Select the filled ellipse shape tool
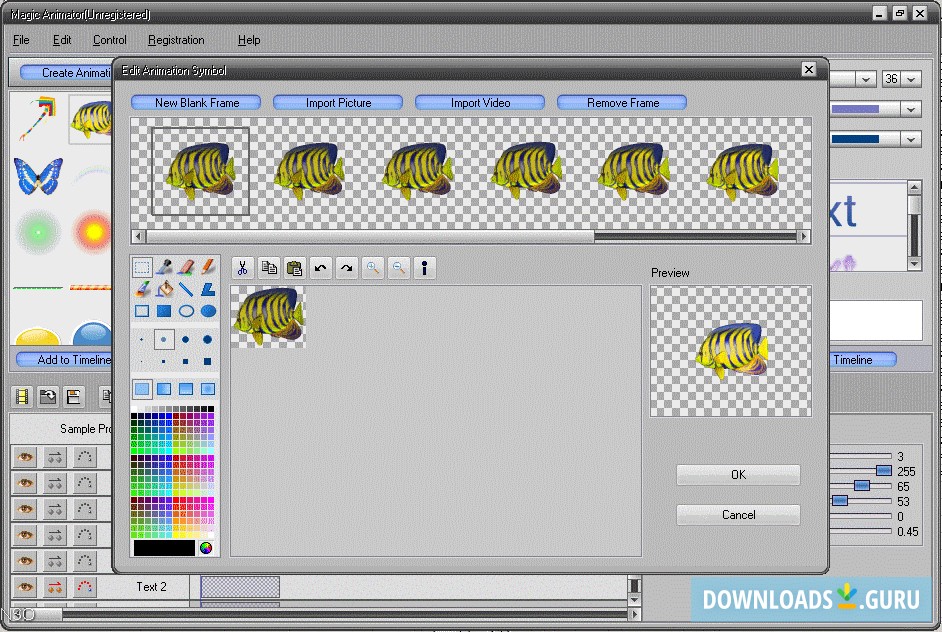The image size is (942, 632). pyautogui.click(x=208, y=311)
